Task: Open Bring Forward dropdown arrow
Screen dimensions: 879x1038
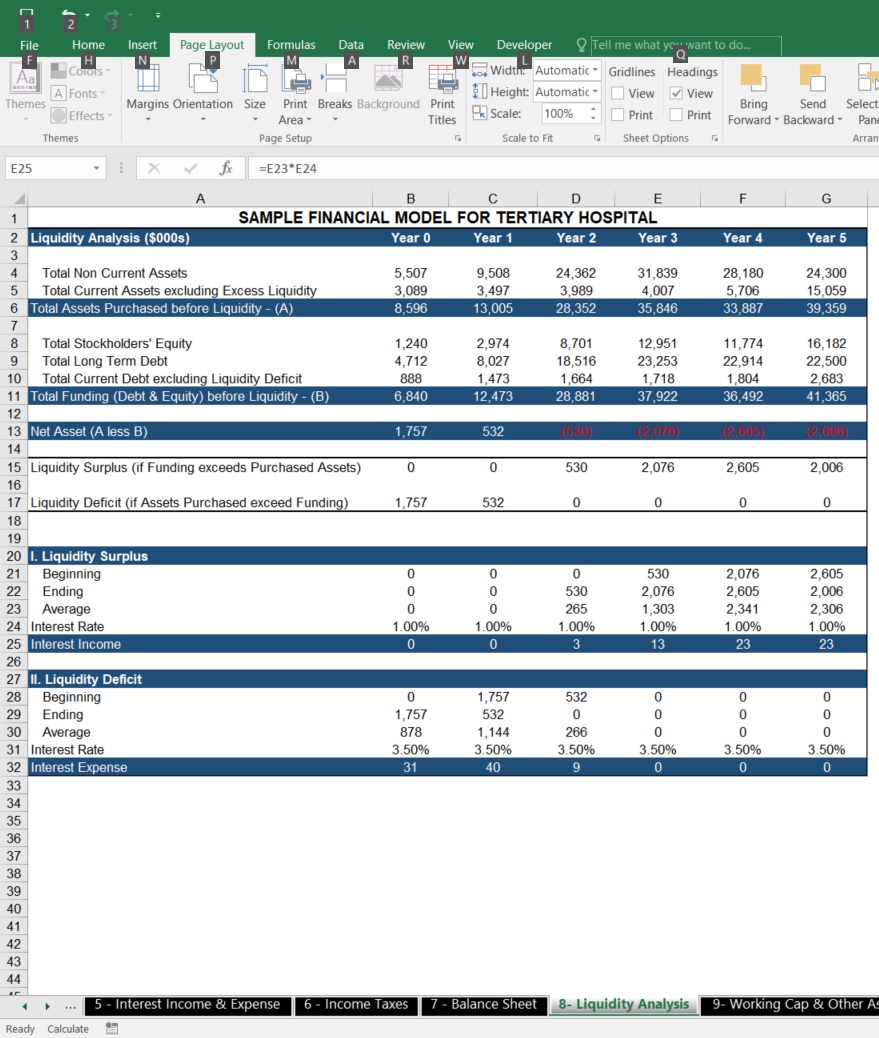Action: coord(776,120)
